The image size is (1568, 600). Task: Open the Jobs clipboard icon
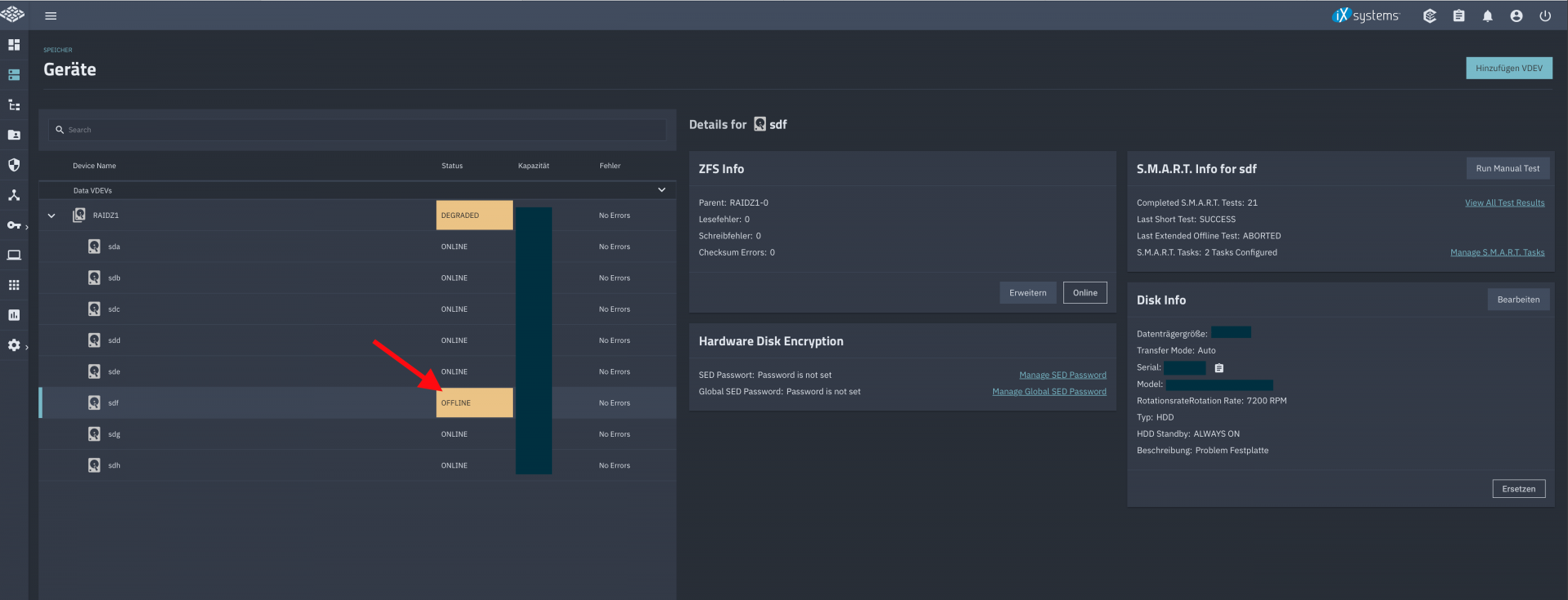click(x=1459, y=16)
